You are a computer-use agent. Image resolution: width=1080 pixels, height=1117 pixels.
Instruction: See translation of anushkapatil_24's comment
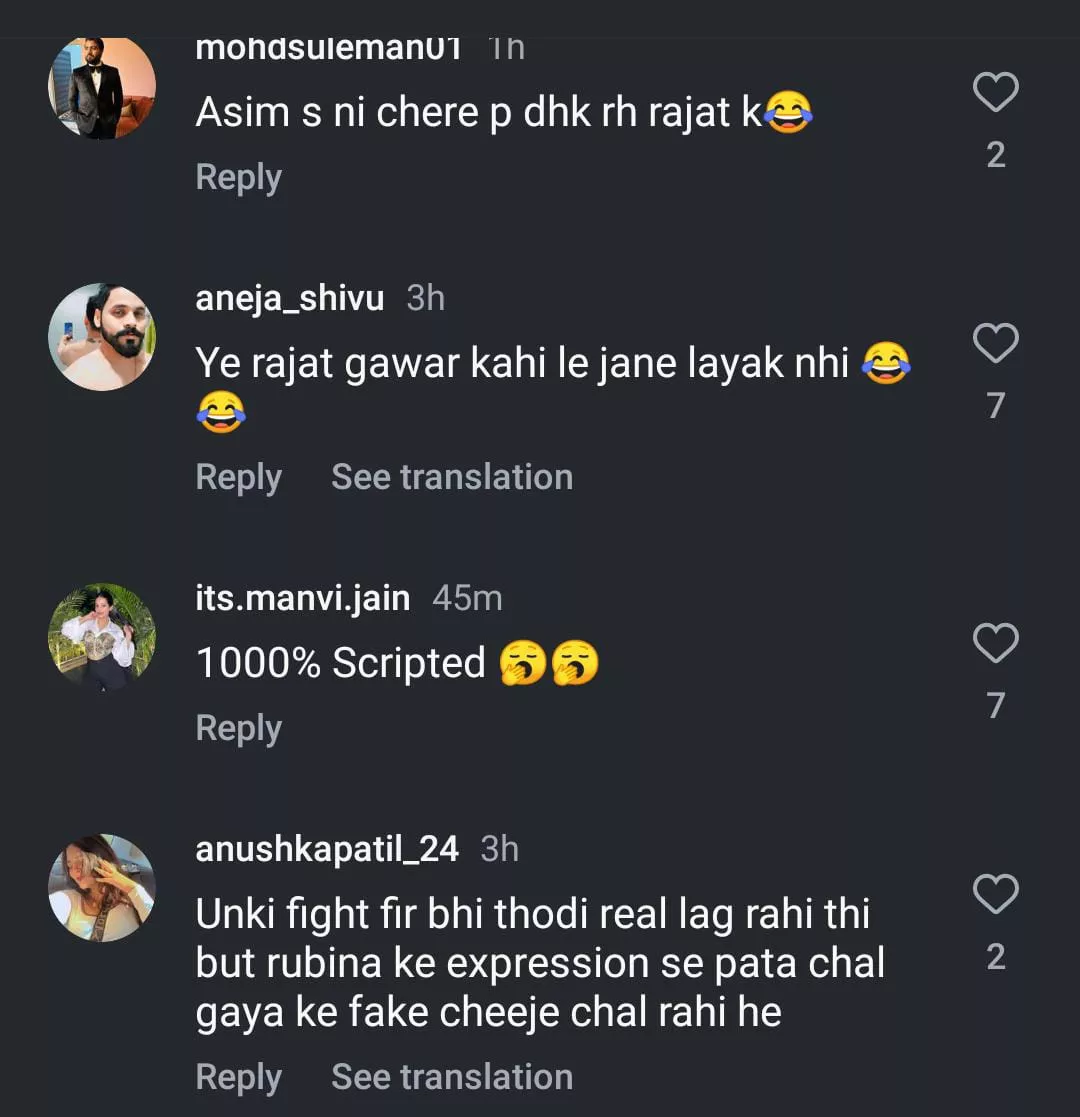click(x=452, y=1077)
